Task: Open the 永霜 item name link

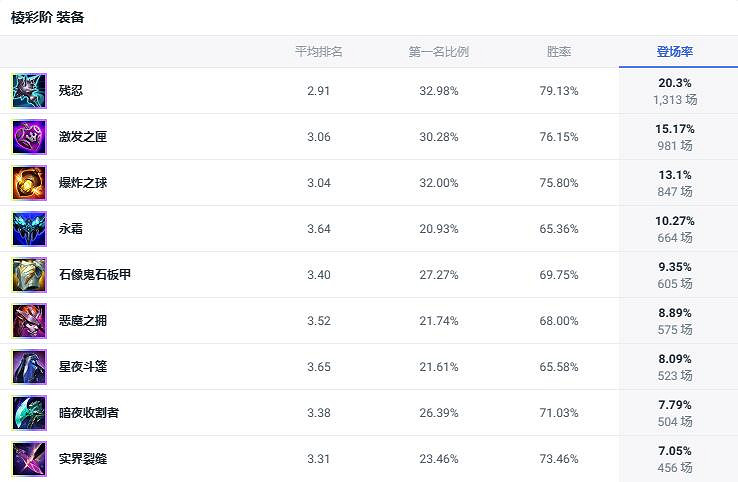Action: tap(71, 229)
